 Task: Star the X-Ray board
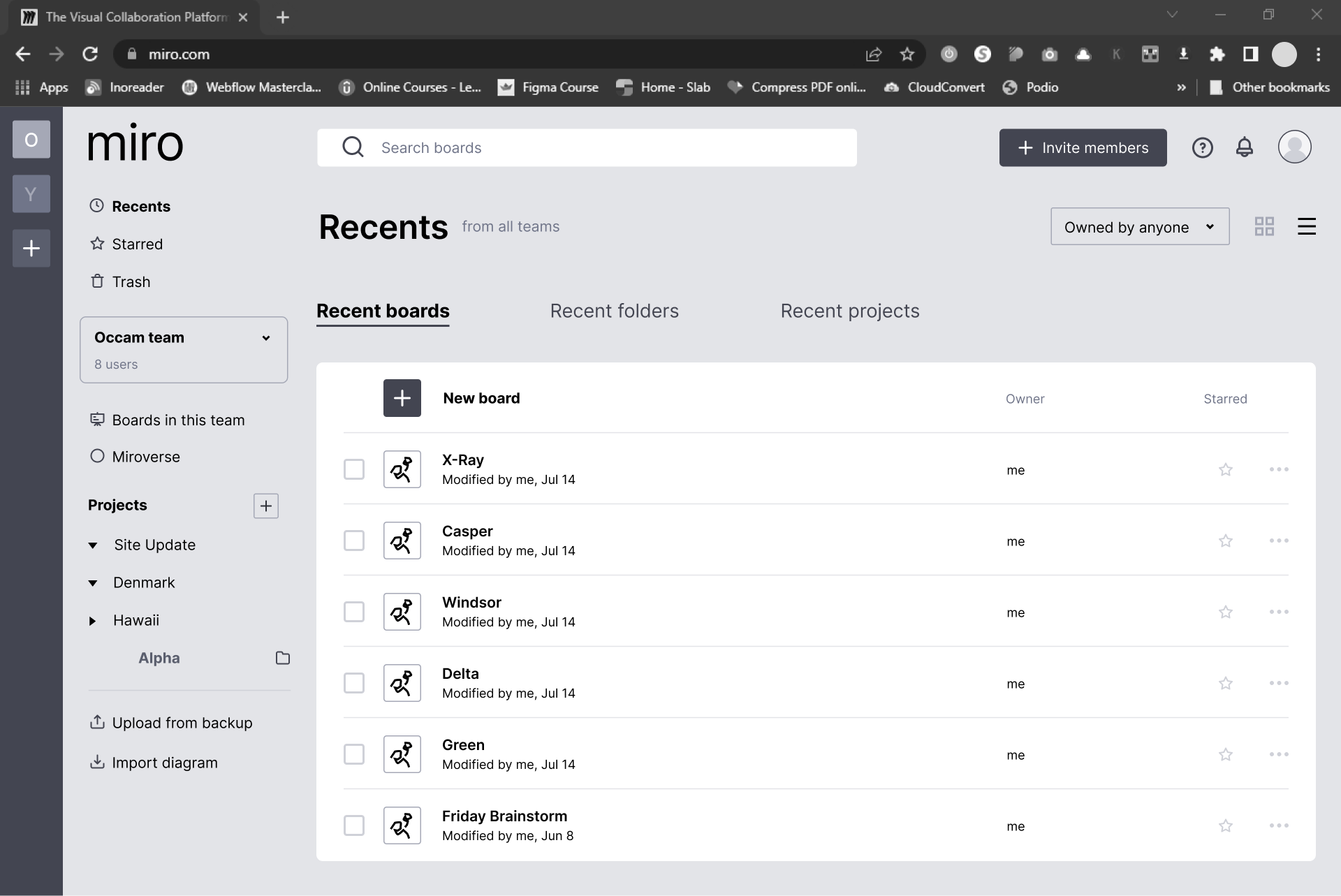pos(1225,469)
